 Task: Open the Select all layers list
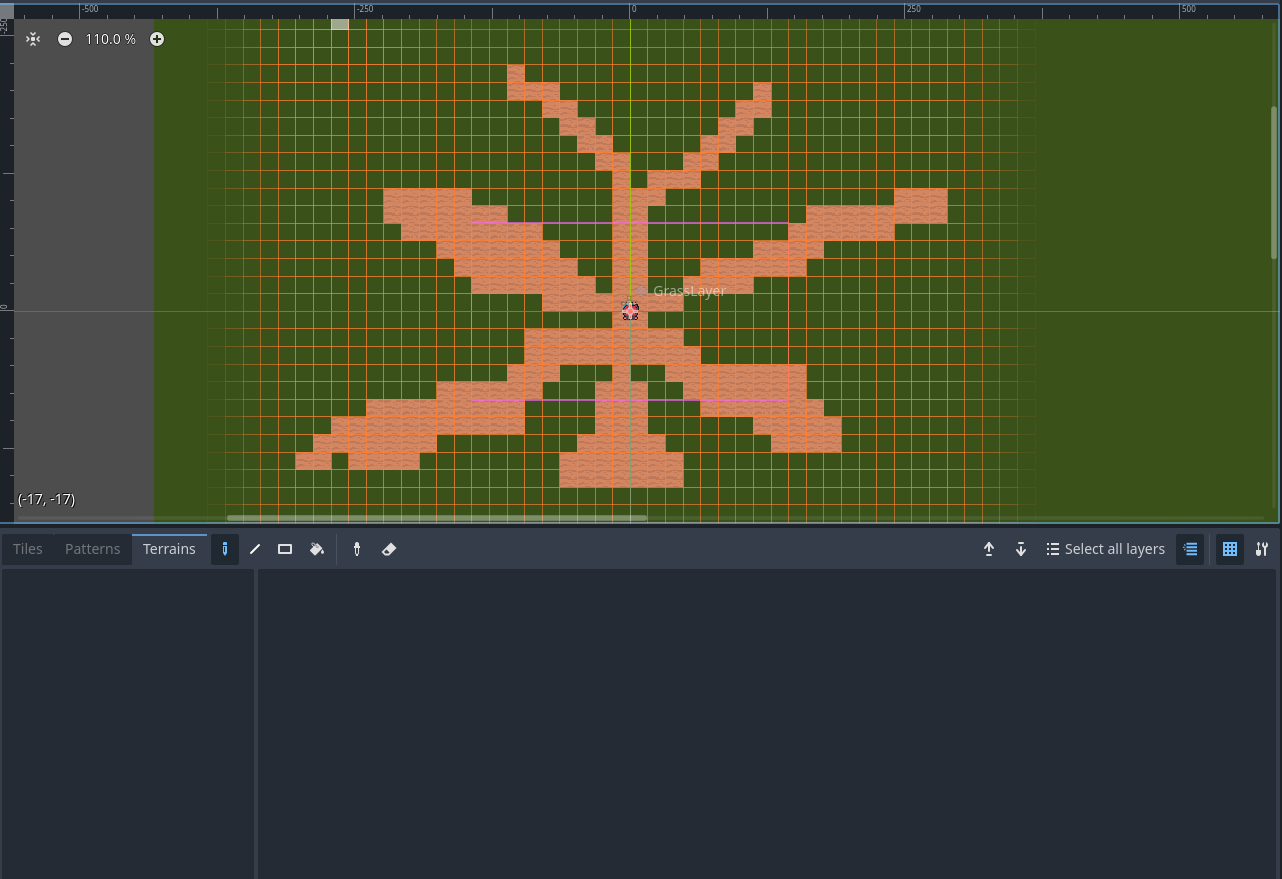1105,549
